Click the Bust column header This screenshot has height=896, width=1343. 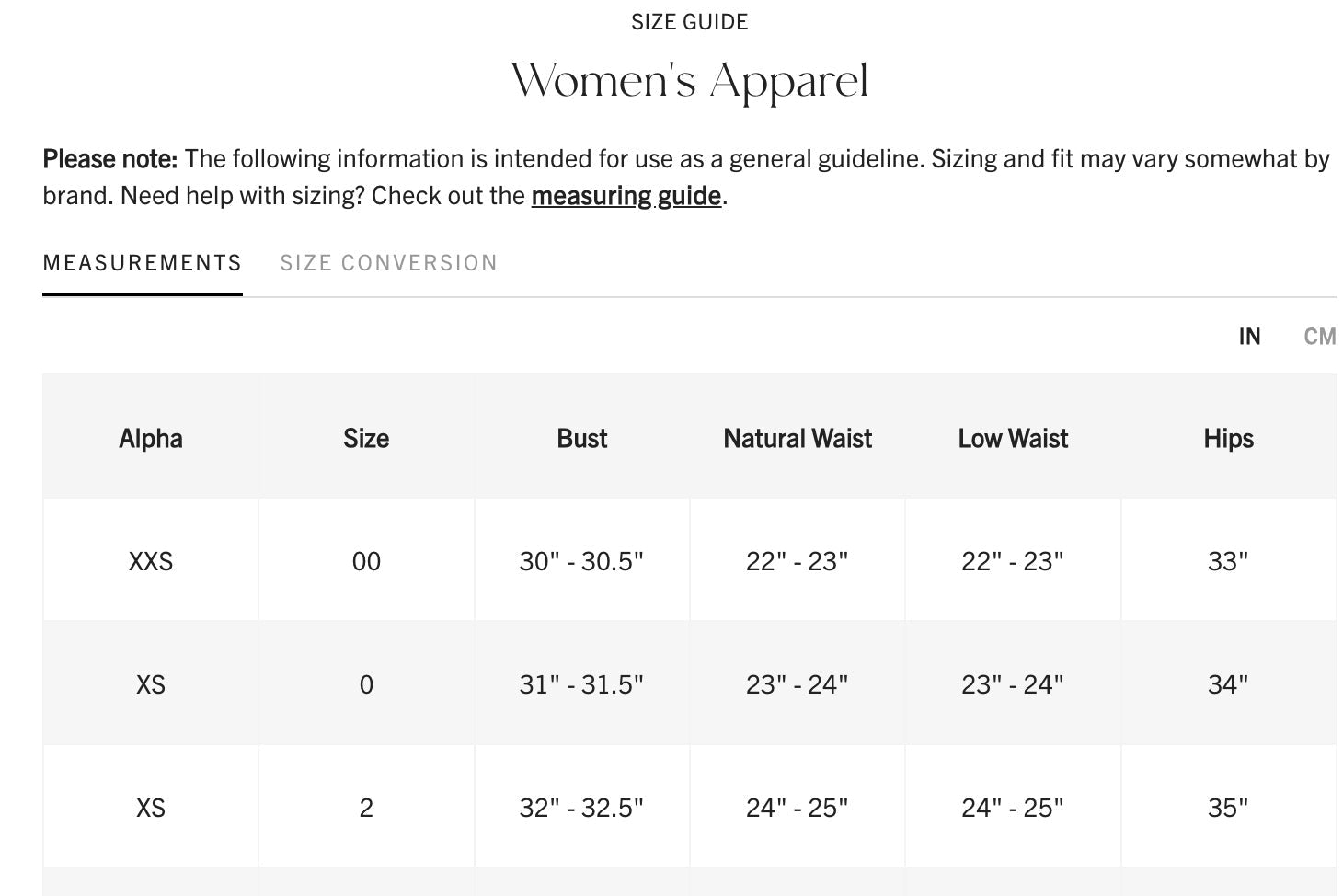pos(582,439)
